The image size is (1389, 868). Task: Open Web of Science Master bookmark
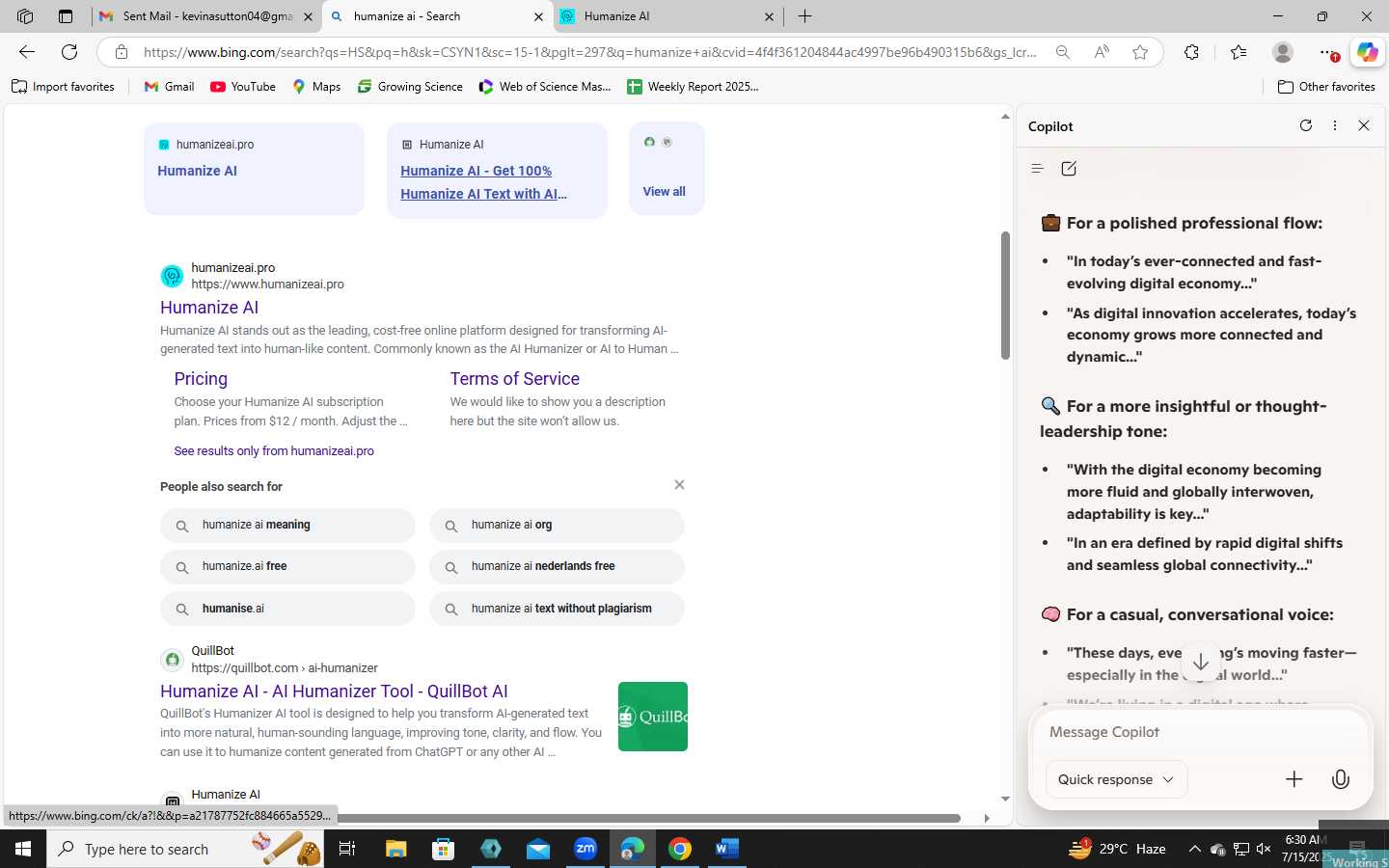545,87
